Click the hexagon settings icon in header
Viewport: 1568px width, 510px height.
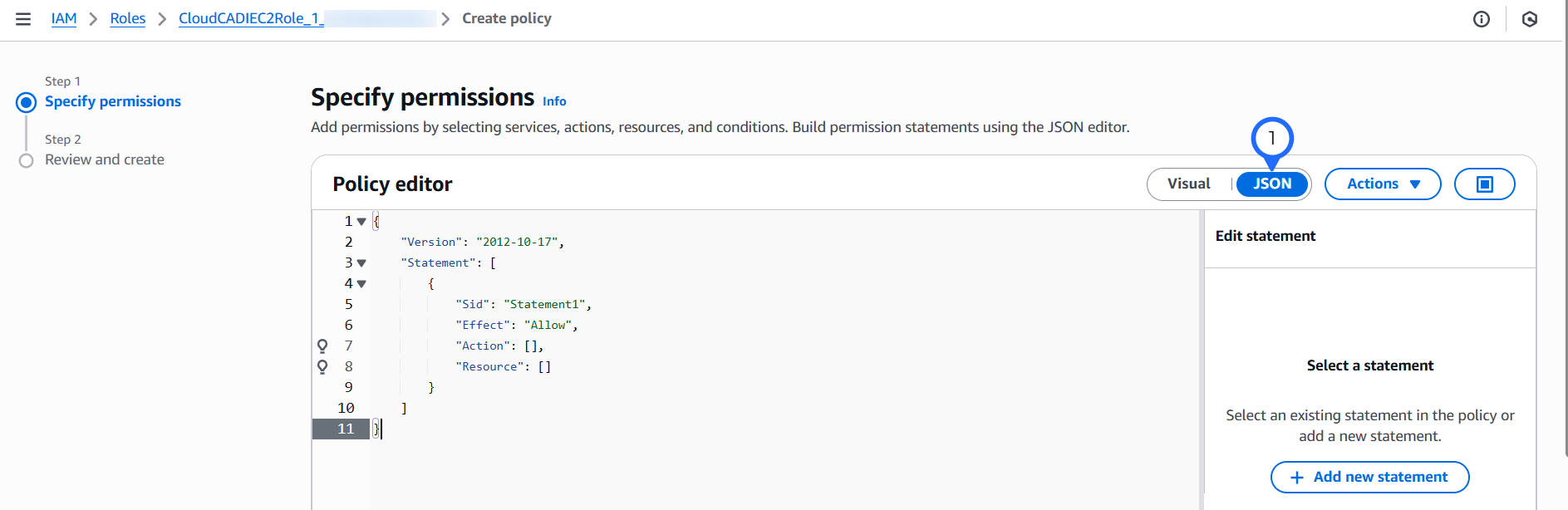click(x=1529, y=19)
